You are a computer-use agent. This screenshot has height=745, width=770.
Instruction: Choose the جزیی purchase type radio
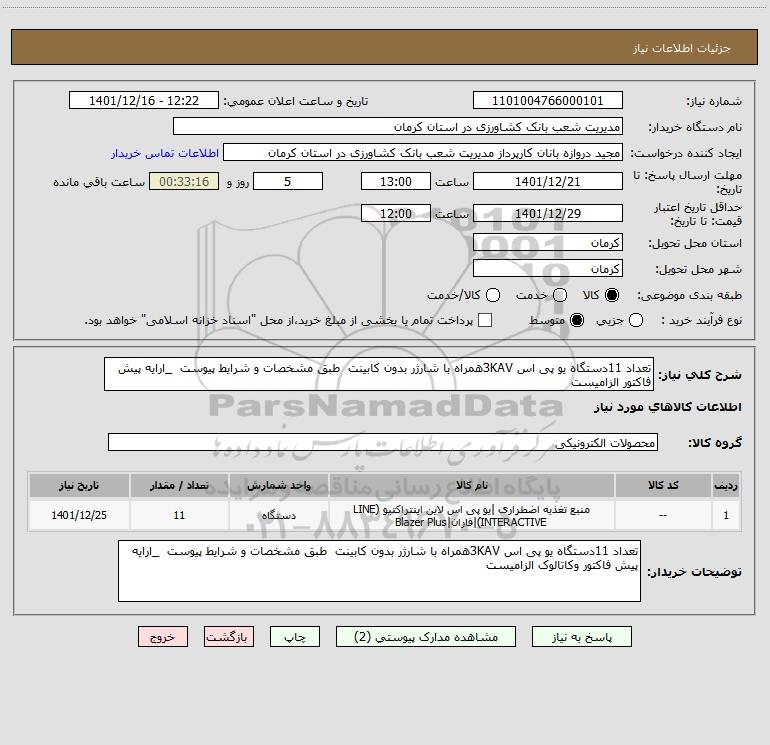click(x=636, y=320)
